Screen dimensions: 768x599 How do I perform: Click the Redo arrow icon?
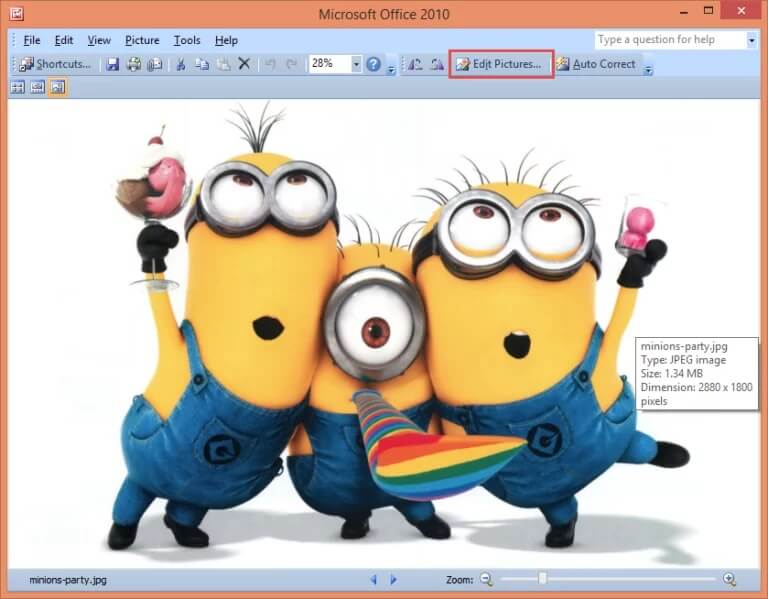[291, 64]
